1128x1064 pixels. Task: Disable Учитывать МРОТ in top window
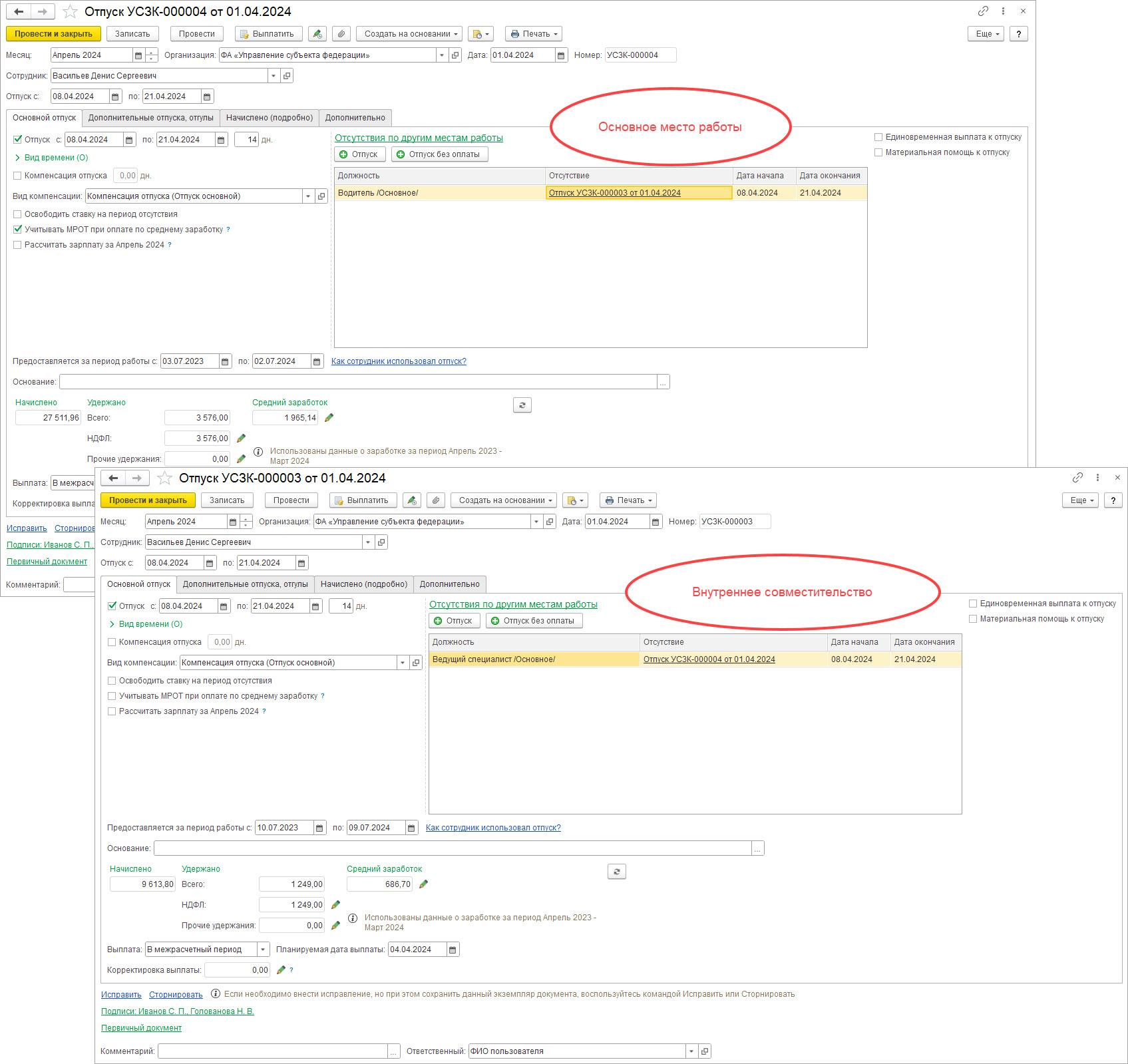18,230
